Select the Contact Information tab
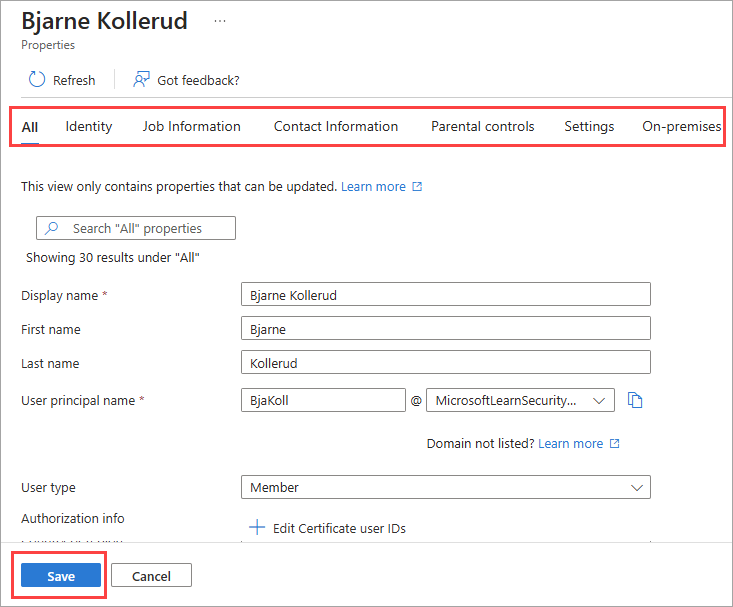The height and width of the screenshot is (607, 733). tap(336, 126)
